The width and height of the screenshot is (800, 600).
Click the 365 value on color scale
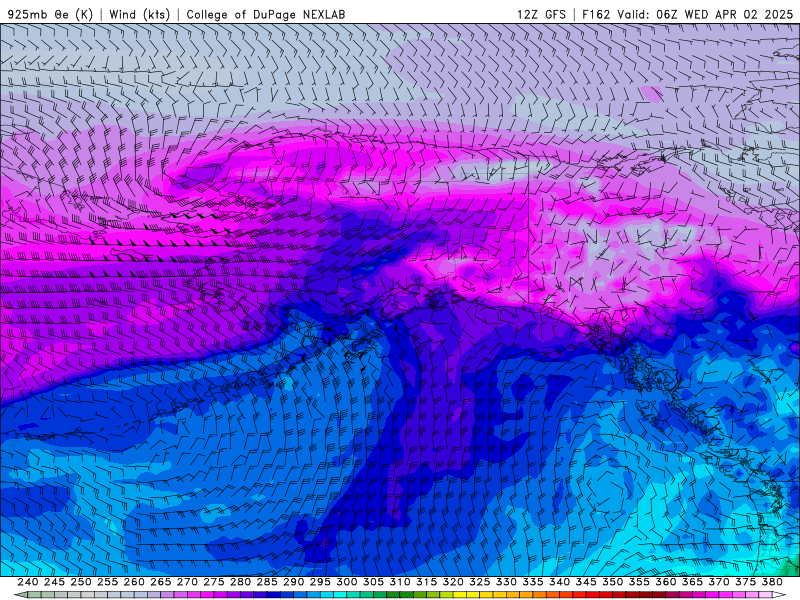(x=692, y=582)
